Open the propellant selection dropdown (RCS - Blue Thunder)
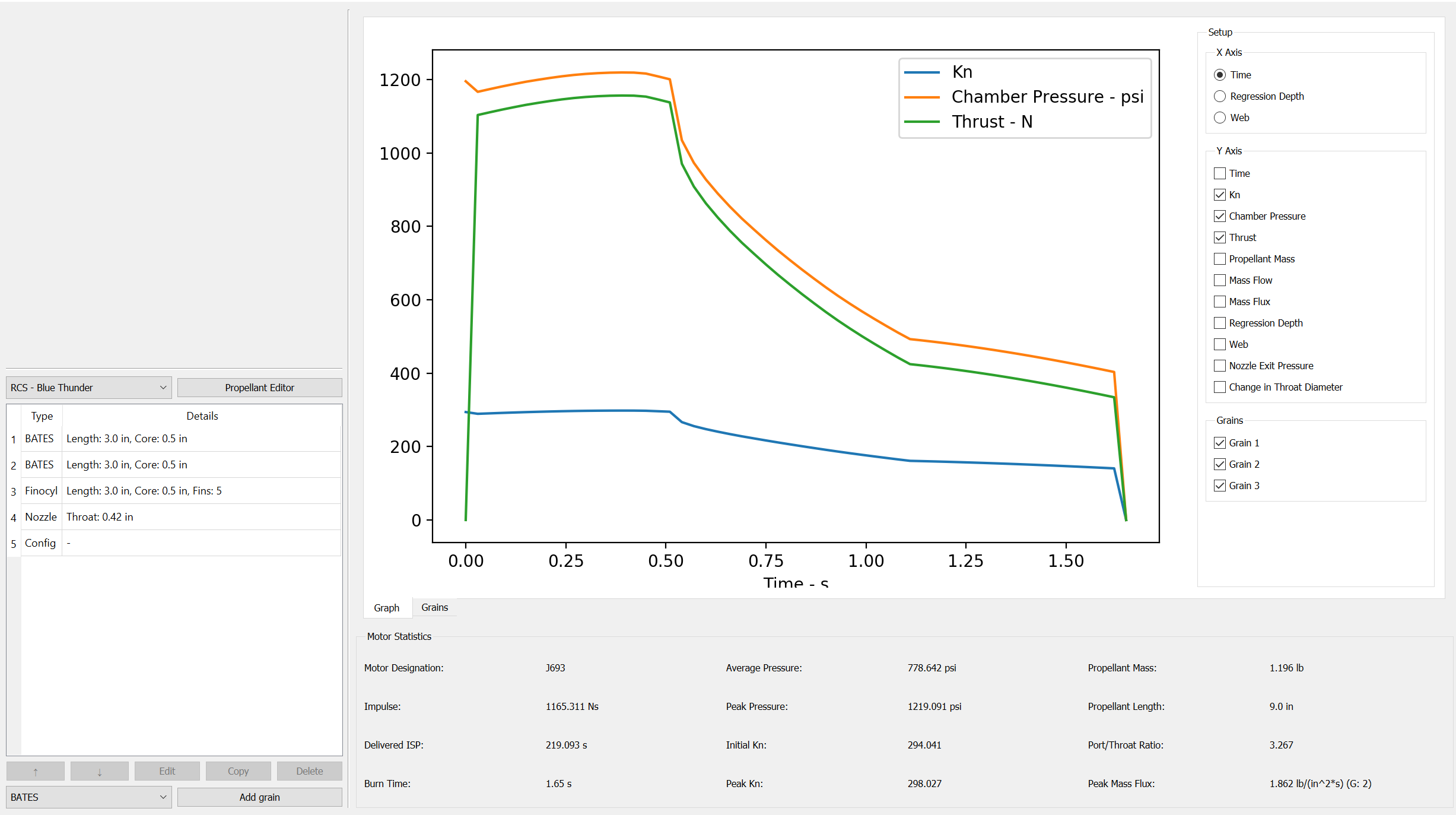 88,388
